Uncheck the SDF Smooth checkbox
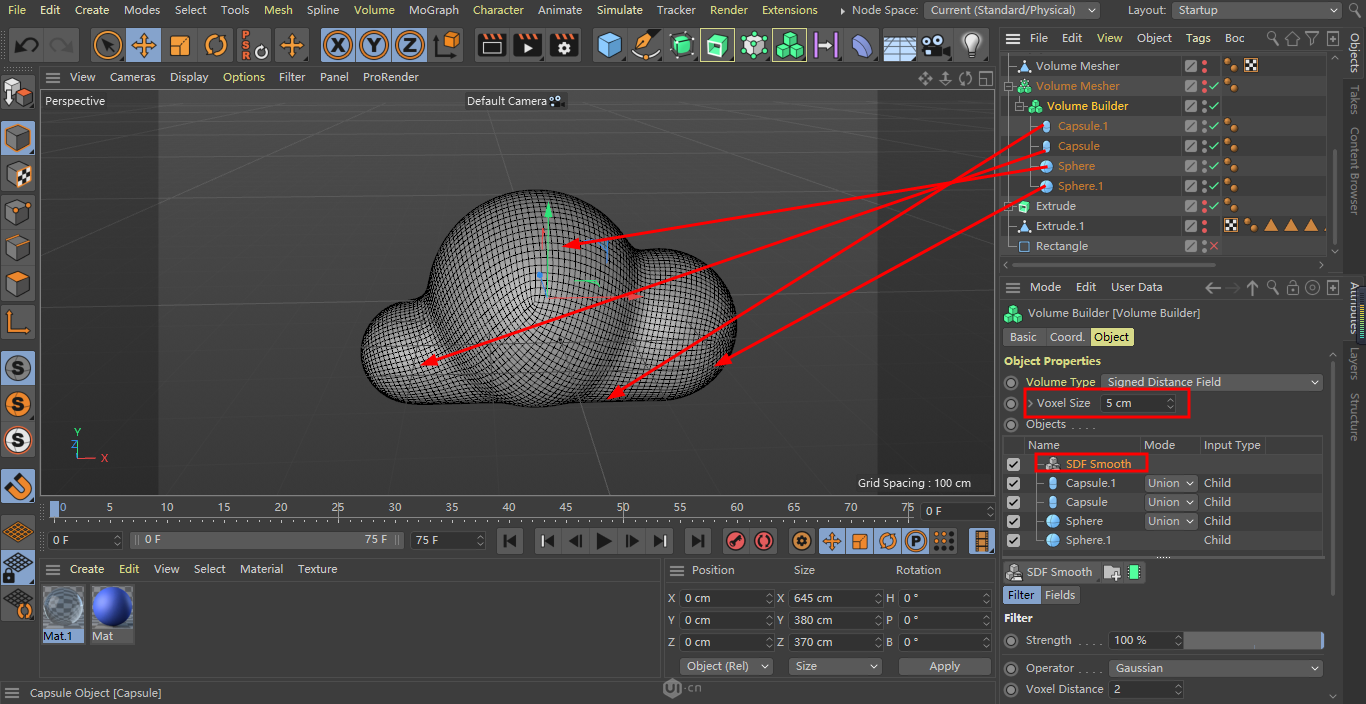The height and width of the screenshot is (704, 1366). click(x=1014, y=464)
